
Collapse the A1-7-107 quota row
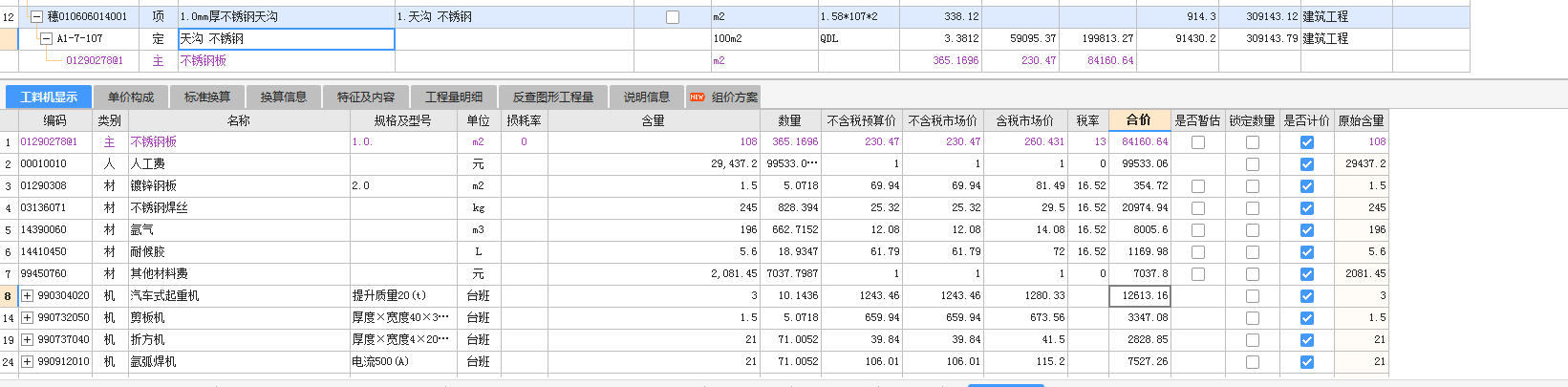coord(46,38)
